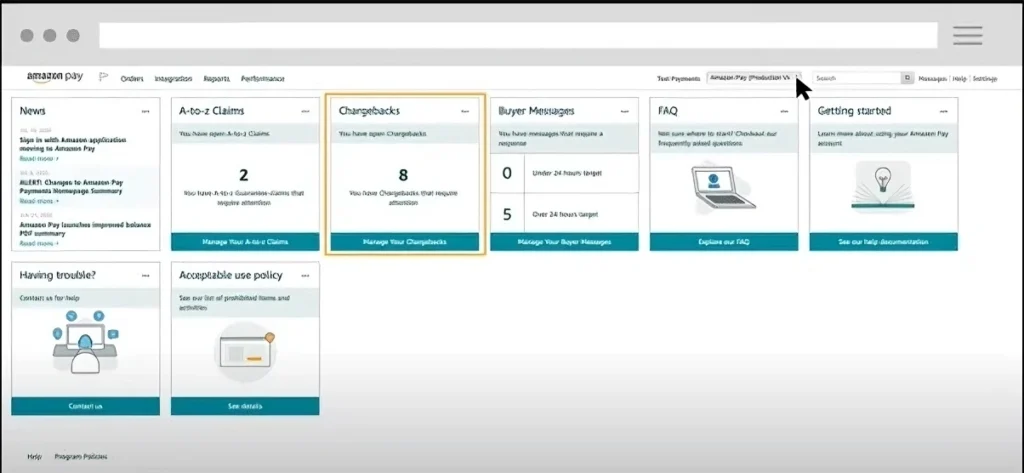Open the Having trouble card options menu
This screenshot has width=1024, height=473.
click(x=145, y=276)
